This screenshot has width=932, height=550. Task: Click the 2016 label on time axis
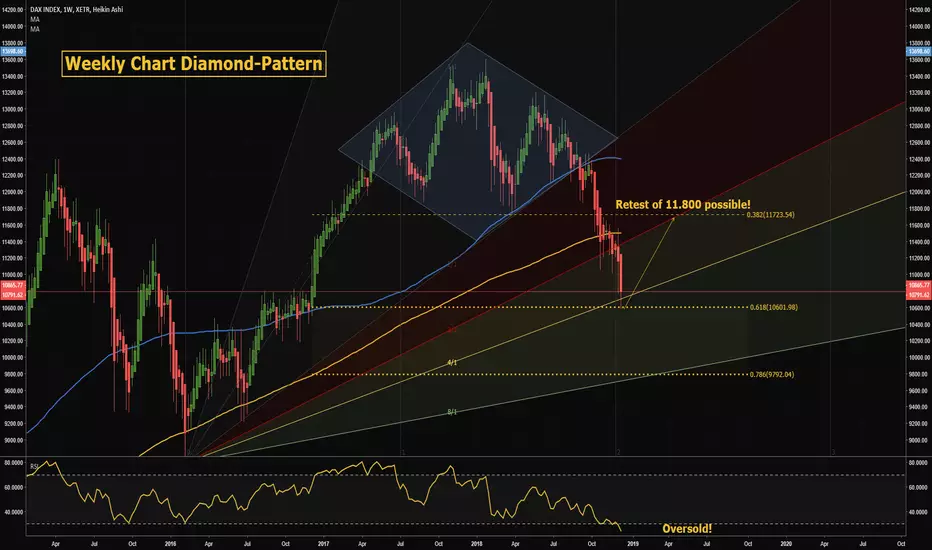tap(171, 543)
